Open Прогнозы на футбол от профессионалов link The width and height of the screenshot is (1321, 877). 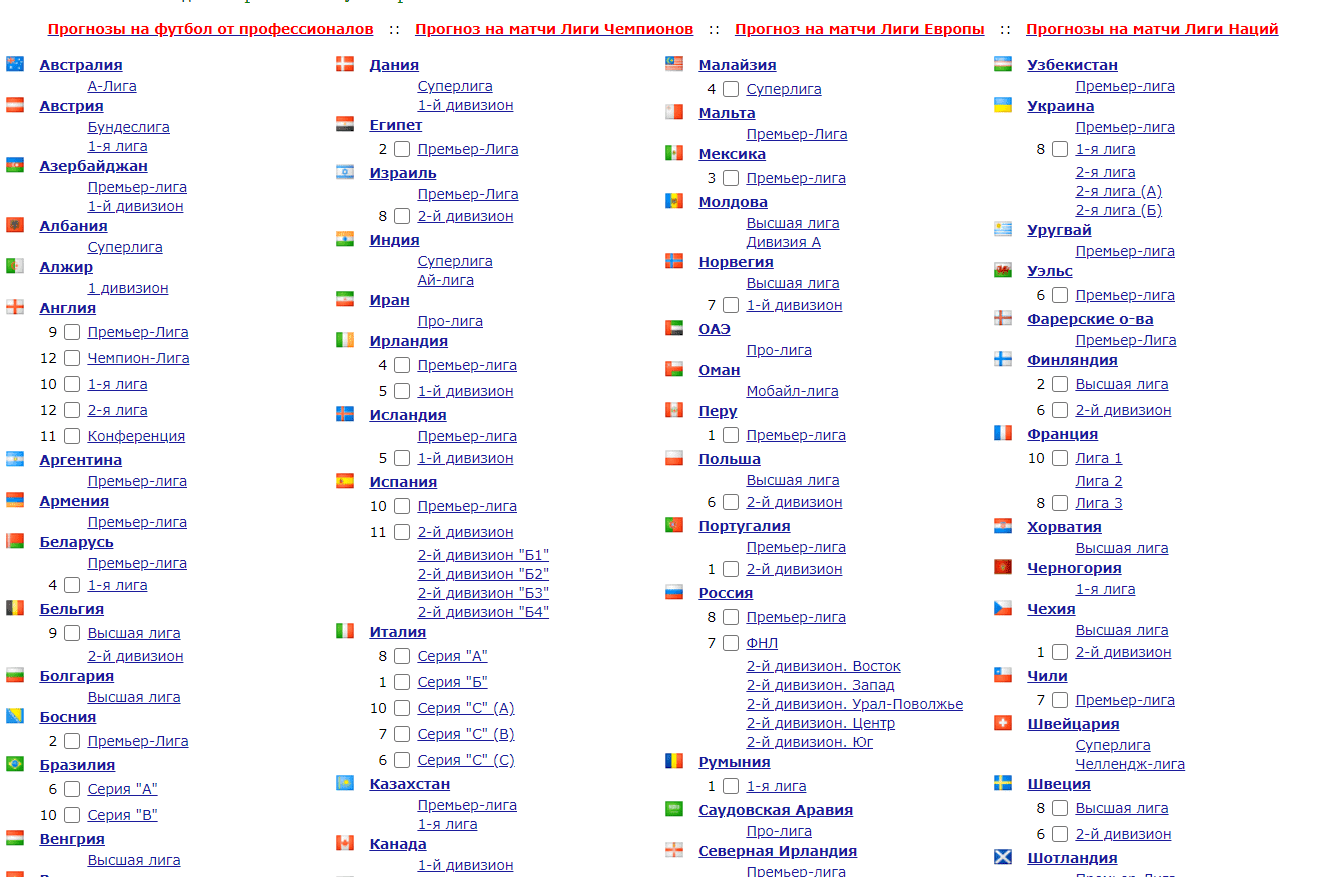(211, 29)
